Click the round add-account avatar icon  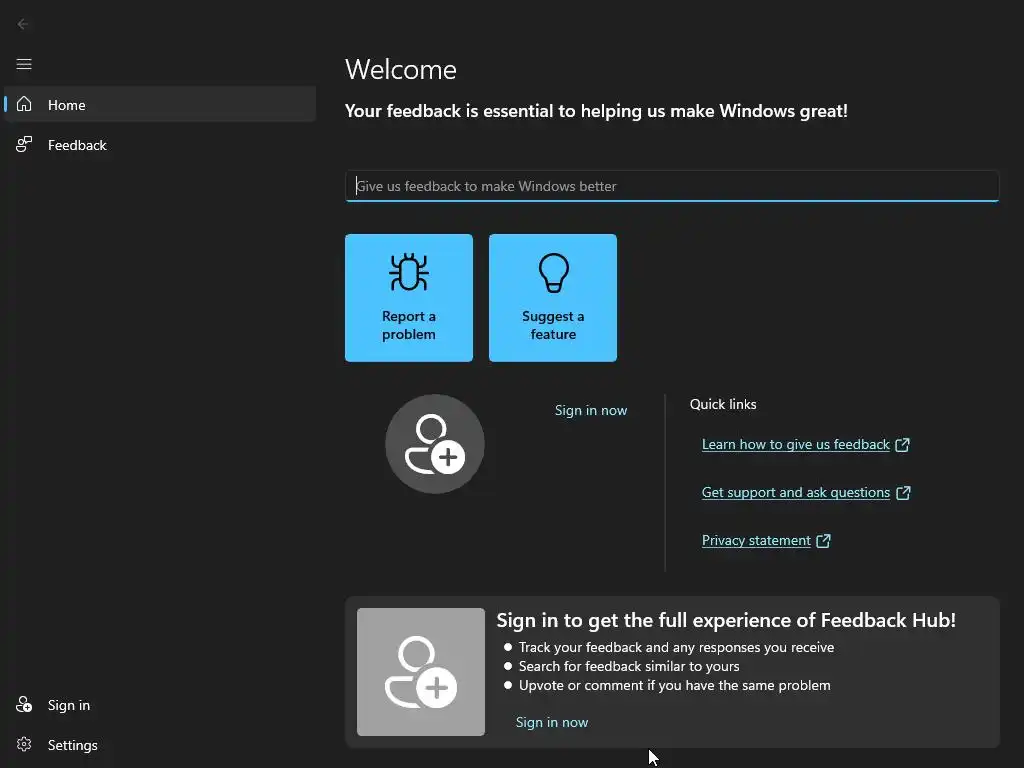[435, 444]
